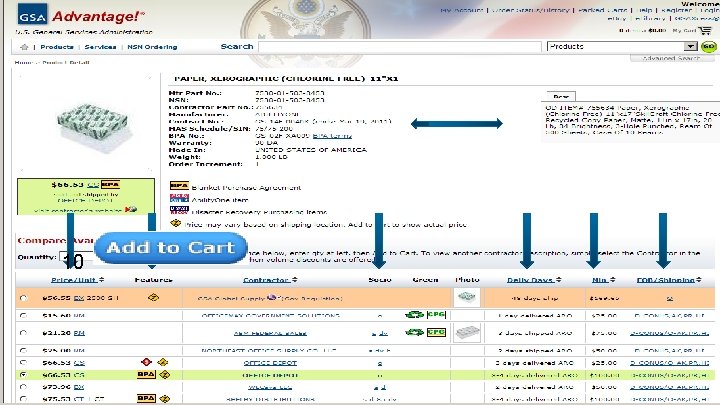
Task: Open the Advanced Search link
Action: [671, 58]
